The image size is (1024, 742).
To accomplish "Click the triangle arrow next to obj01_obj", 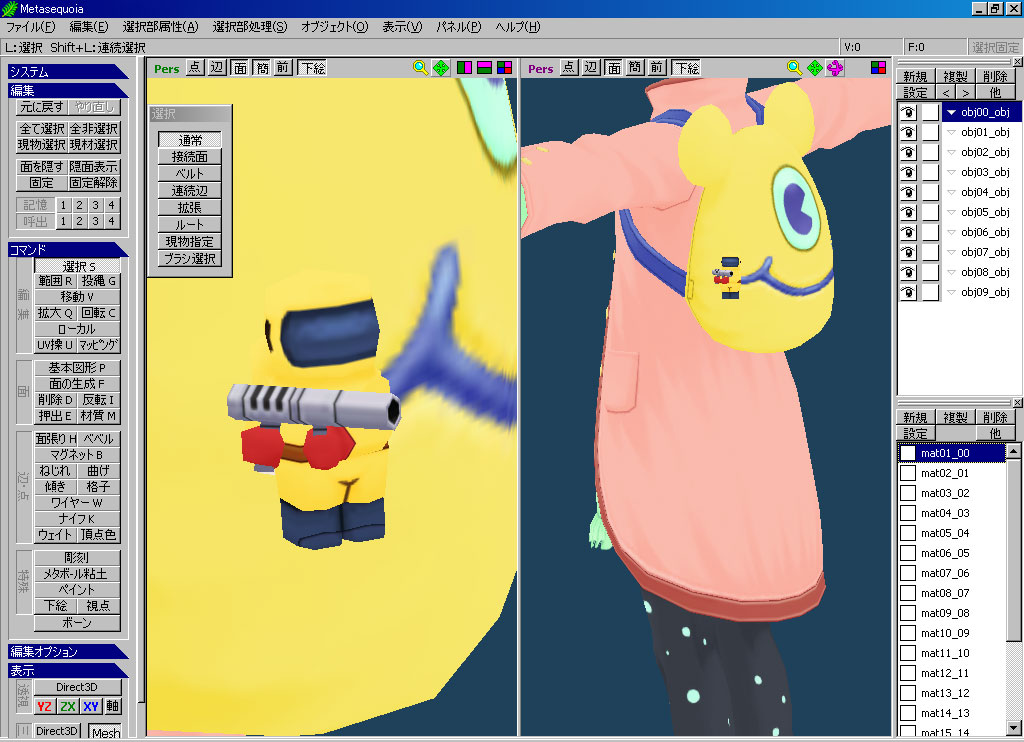I will click(x=952, y=133).
